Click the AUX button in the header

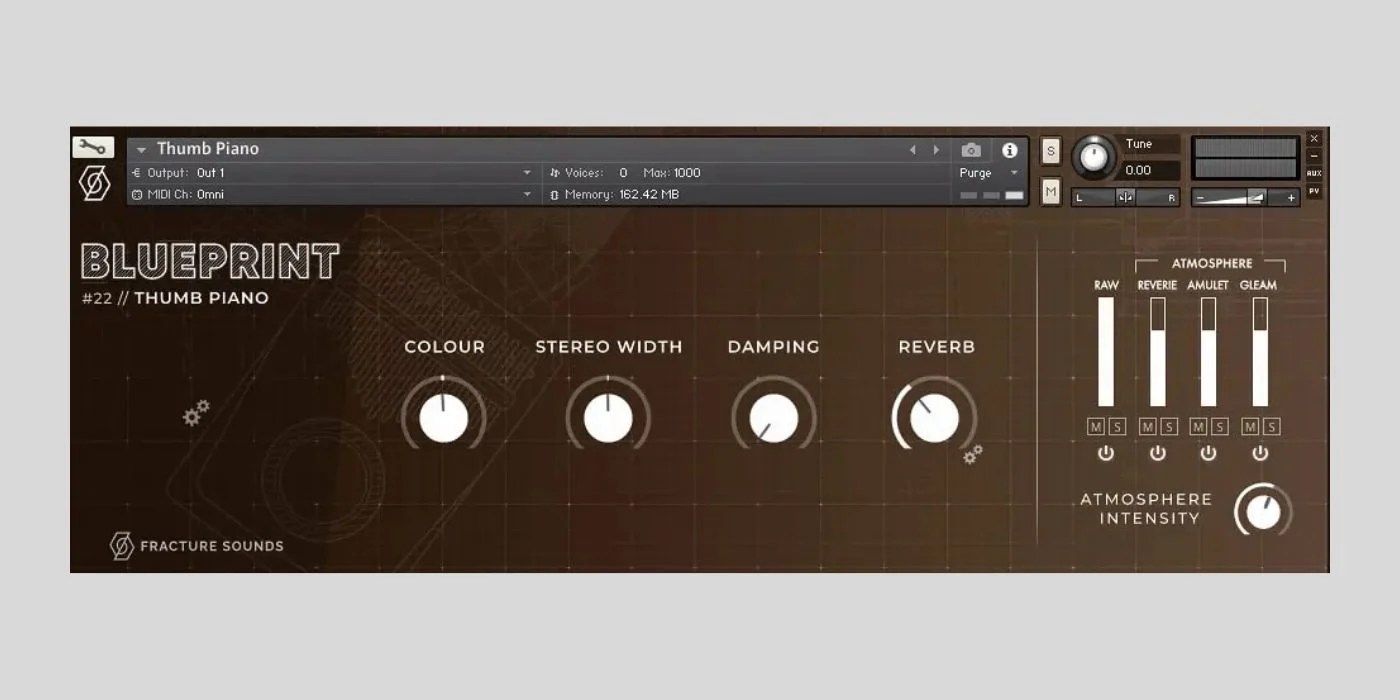tap(1313, 173)
